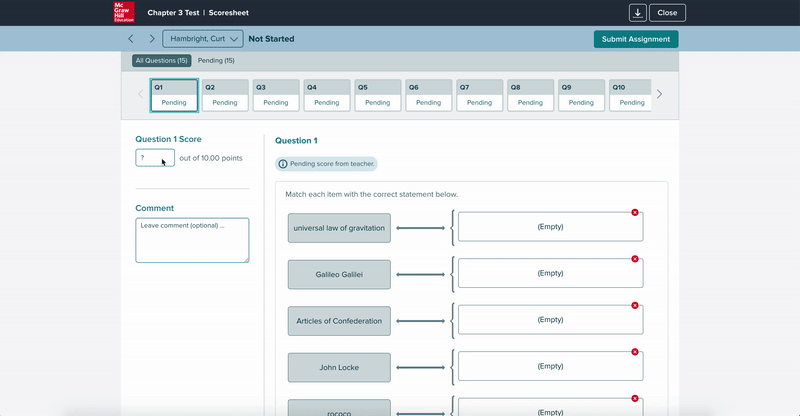Screen dimensions: 800x416
Task: Click the download icon in header
Action: tap(637, 13)
